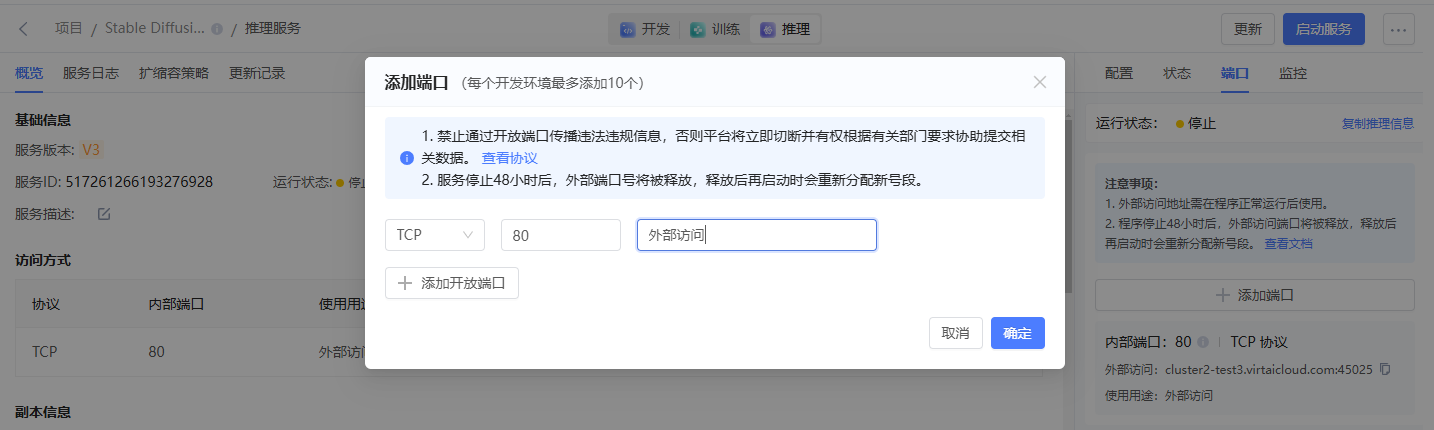Switch to the 训练 mode tab
The width and height of the screenshot is (1434, 430).
point(715,29)
